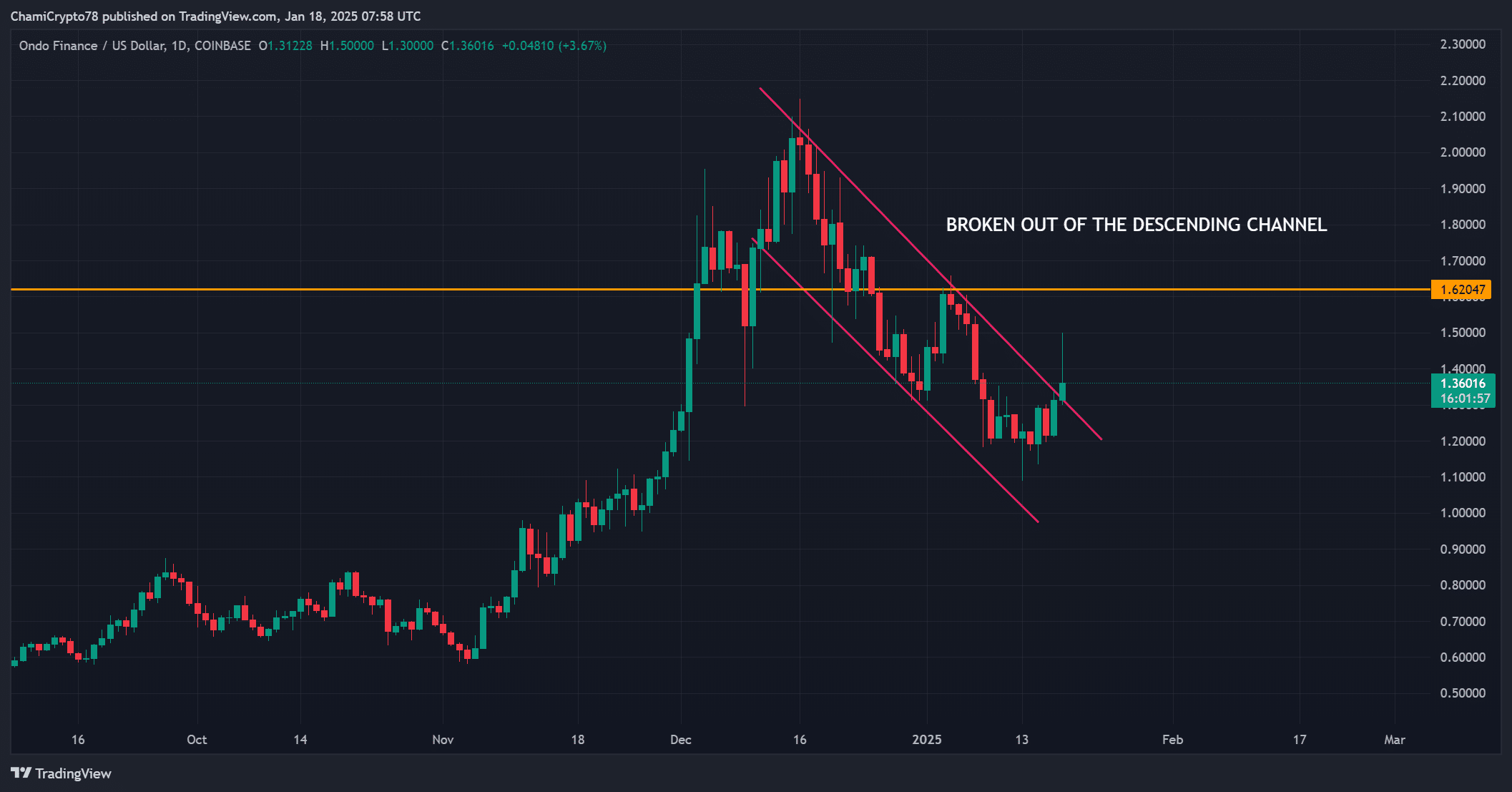Click the 1.80000 price axis label
1512x792 pixels.
pos(1463,225)
